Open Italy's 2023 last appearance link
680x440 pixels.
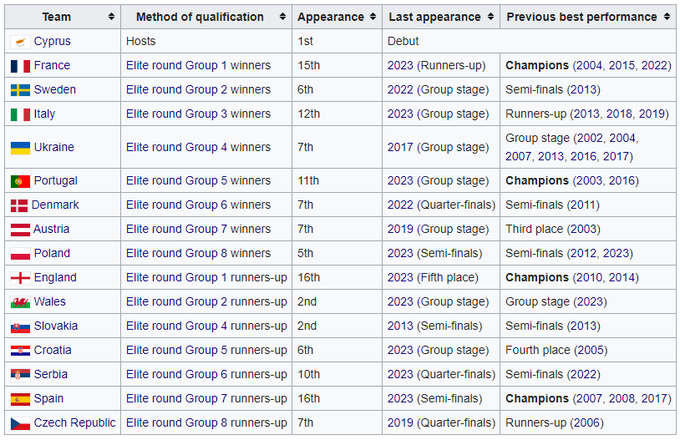click(x=401, y=114)
